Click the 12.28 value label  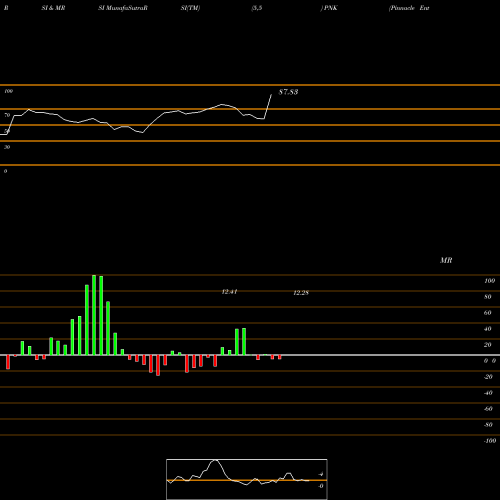301,293
